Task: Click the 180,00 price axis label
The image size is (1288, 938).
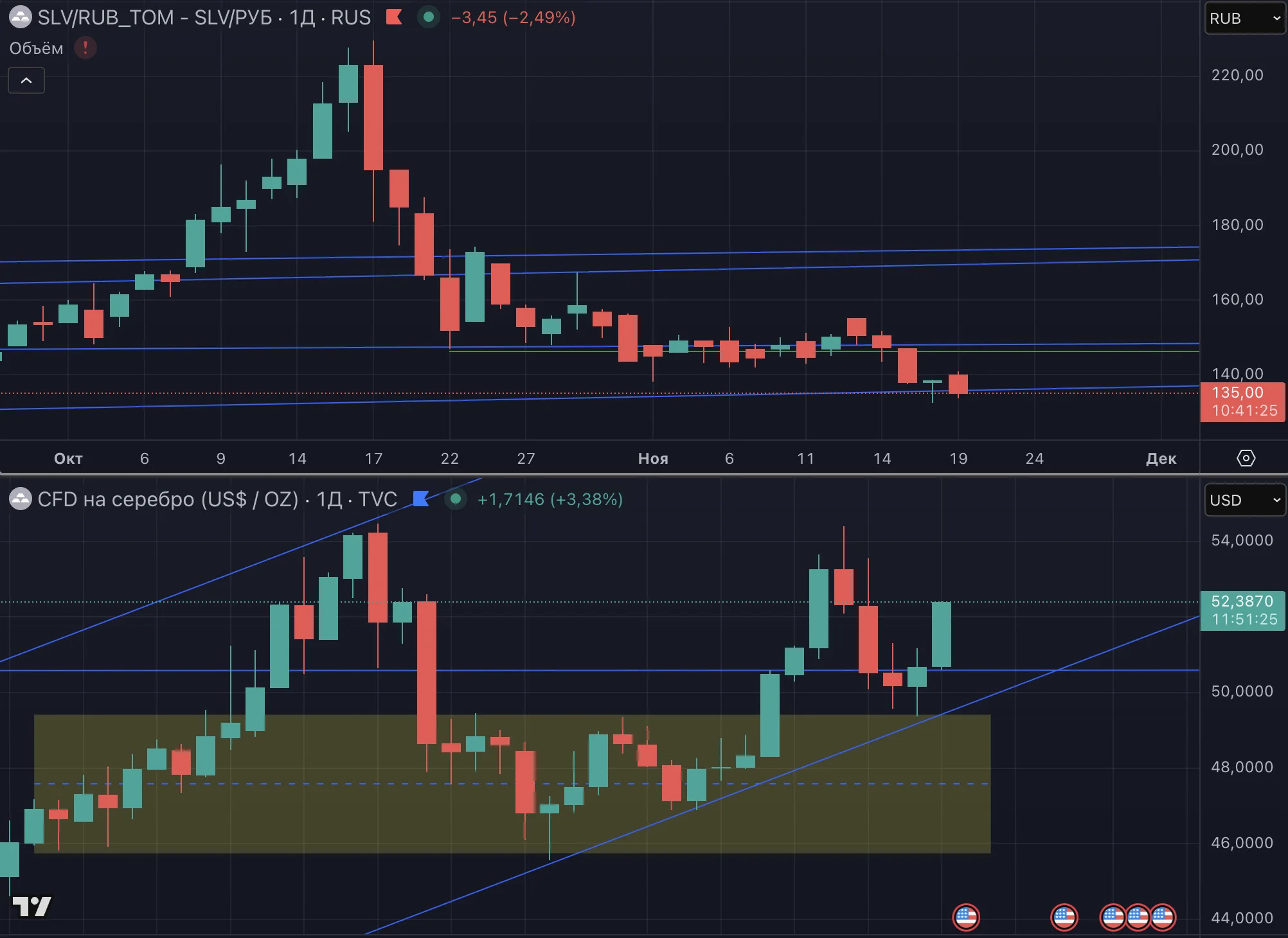Action: coord(1237,225)
